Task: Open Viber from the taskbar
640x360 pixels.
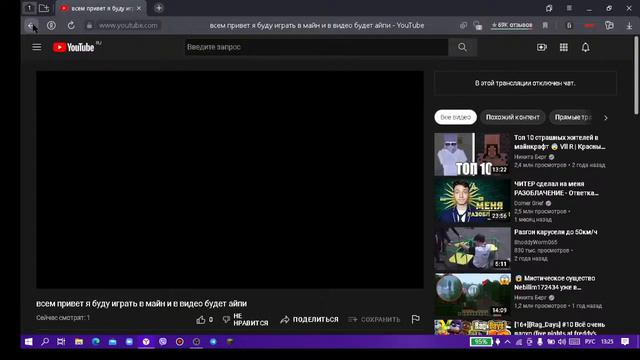Action: coord(163,342)
